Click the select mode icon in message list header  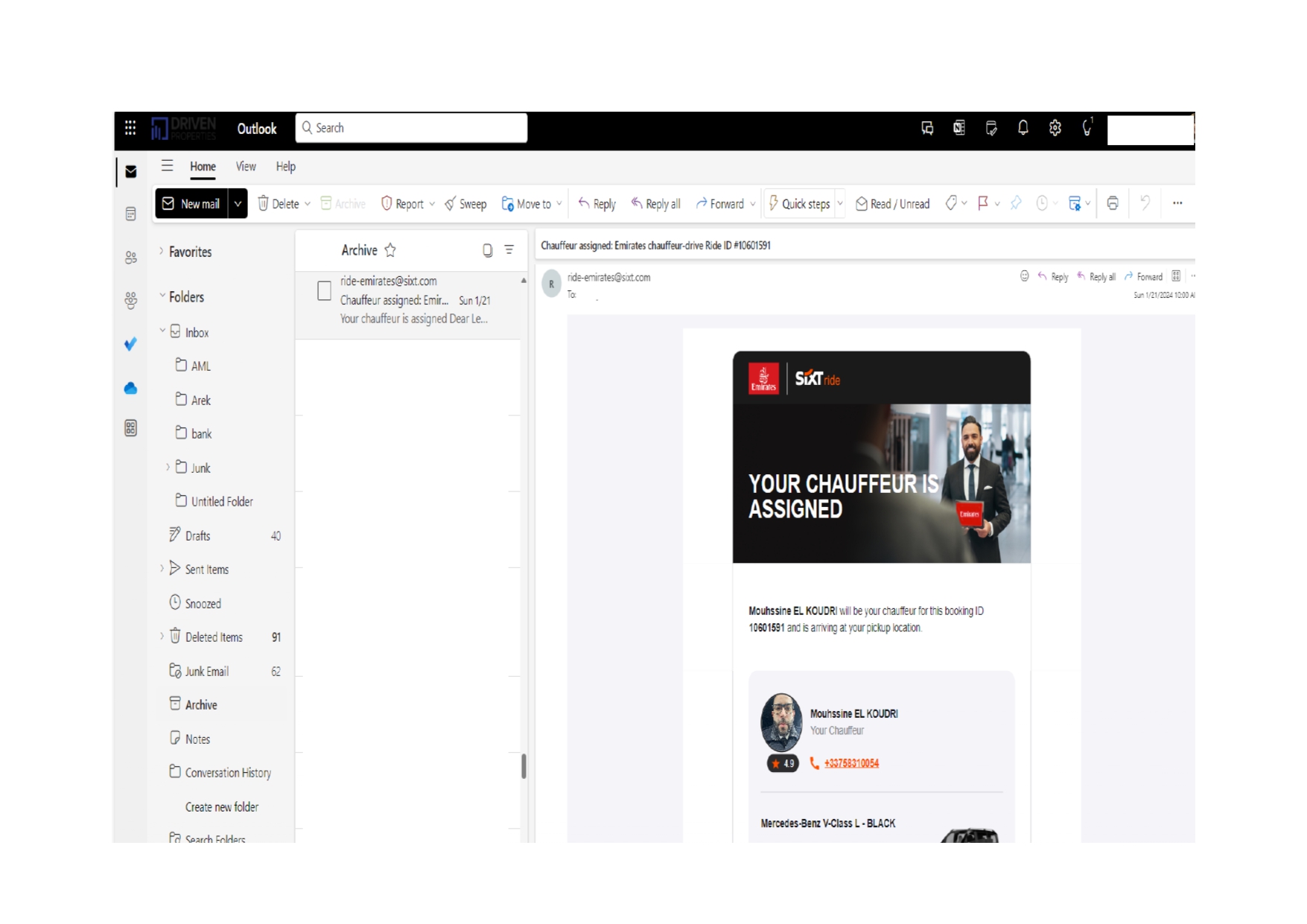pyautogui.click(x=488, y=250)
